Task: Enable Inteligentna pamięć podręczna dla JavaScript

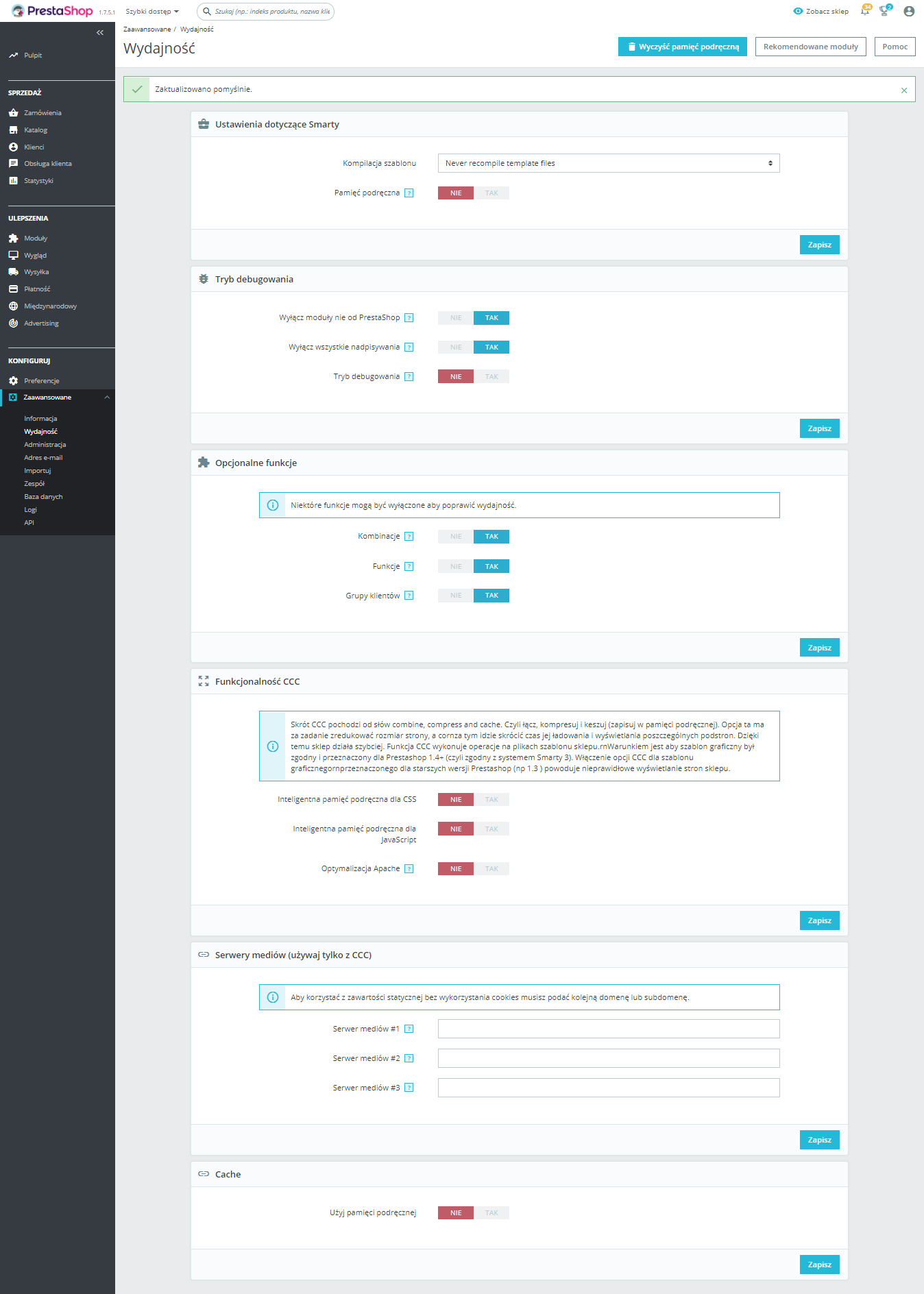Action: click(x=491, y=829)
